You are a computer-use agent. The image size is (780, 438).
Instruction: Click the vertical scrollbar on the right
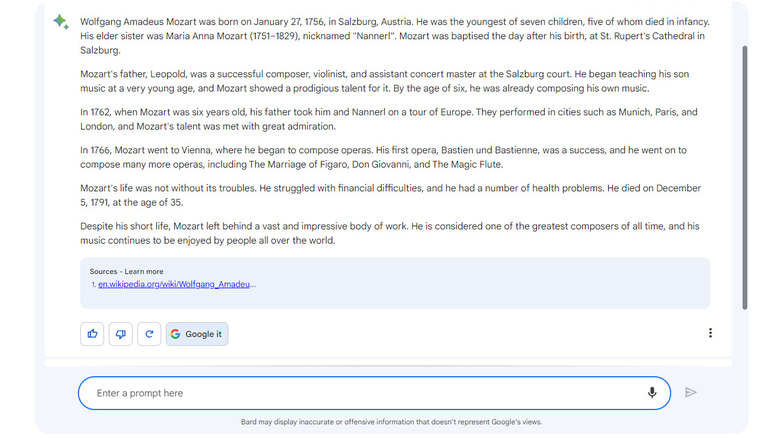(744, 180)
